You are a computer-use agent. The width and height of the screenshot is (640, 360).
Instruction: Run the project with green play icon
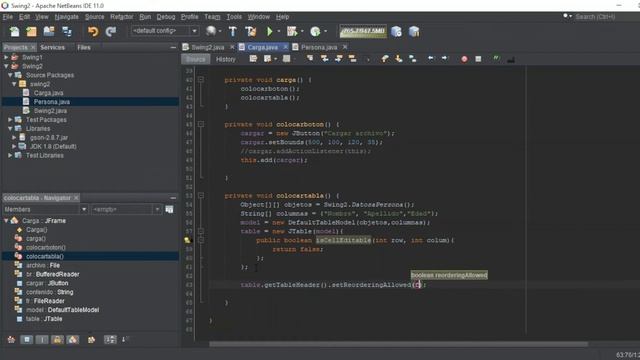[x=269, y=31]
